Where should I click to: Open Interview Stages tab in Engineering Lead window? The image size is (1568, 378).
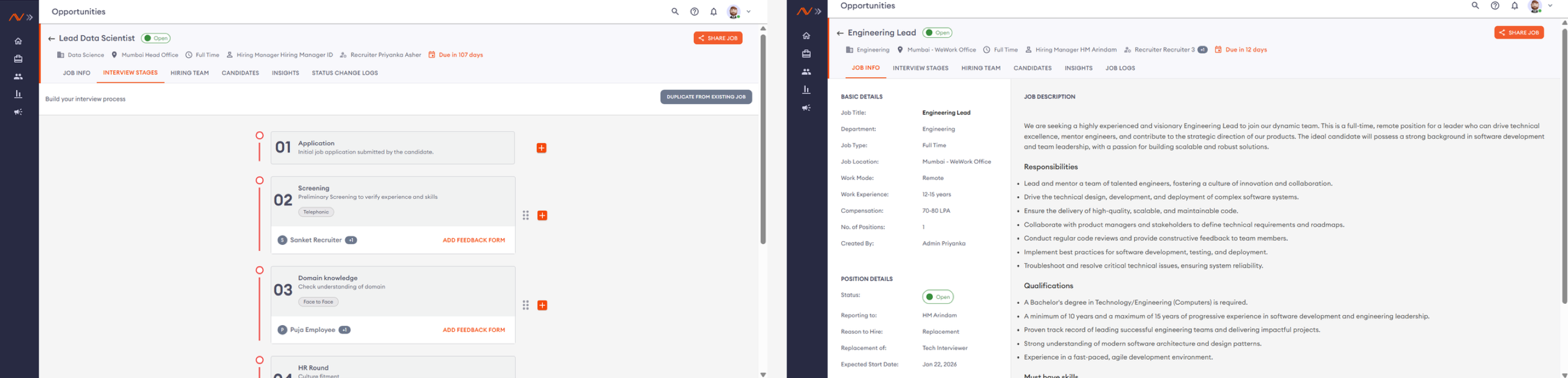(920, 68)
